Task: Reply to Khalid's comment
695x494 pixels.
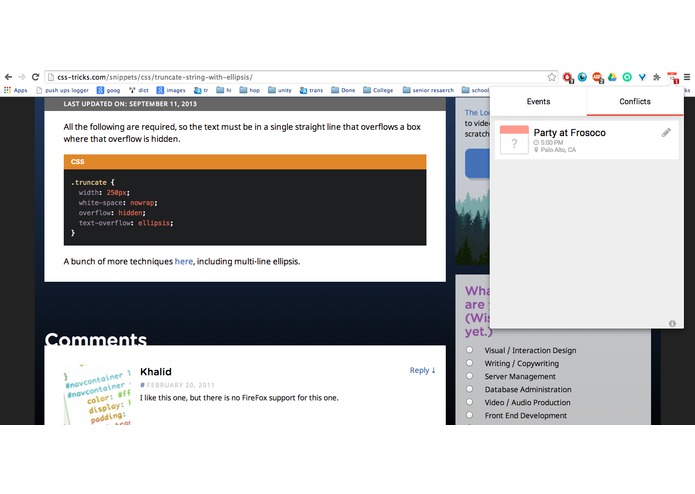Action: pos(422,370)
